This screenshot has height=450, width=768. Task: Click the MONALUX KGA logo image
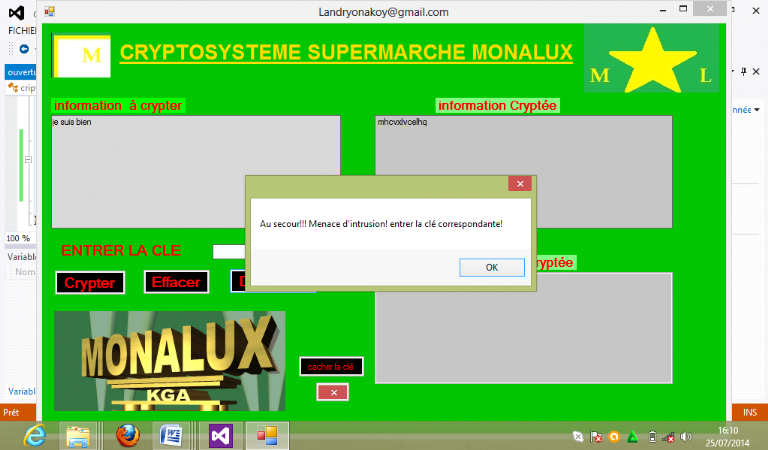[169, 361]
